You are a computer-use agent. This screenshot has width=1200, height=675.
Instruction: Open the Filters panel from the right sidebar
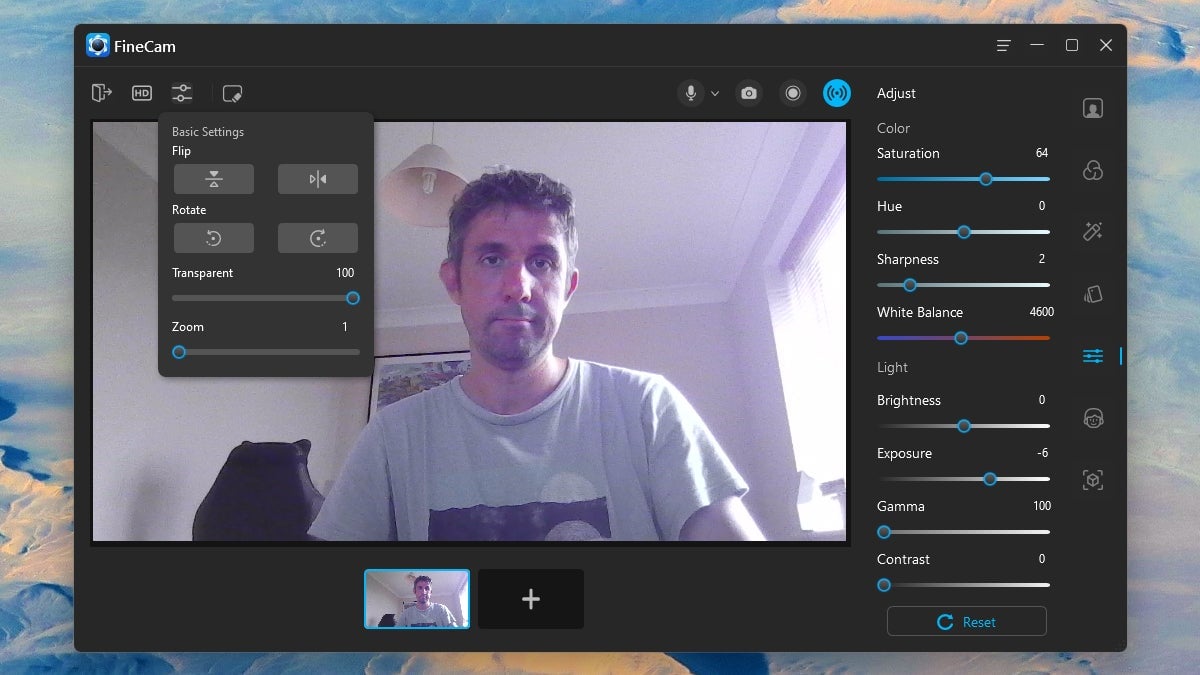click(1092, 171)
